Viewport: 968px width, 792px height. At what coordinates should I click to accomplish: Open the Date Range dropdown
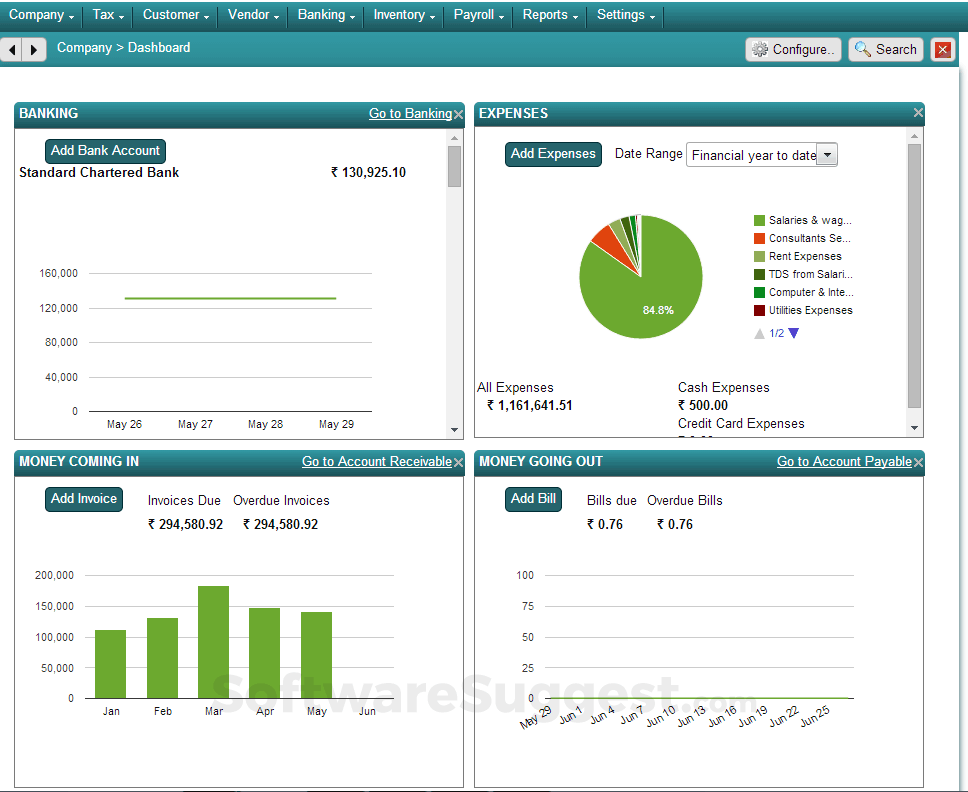coord(827,155)
